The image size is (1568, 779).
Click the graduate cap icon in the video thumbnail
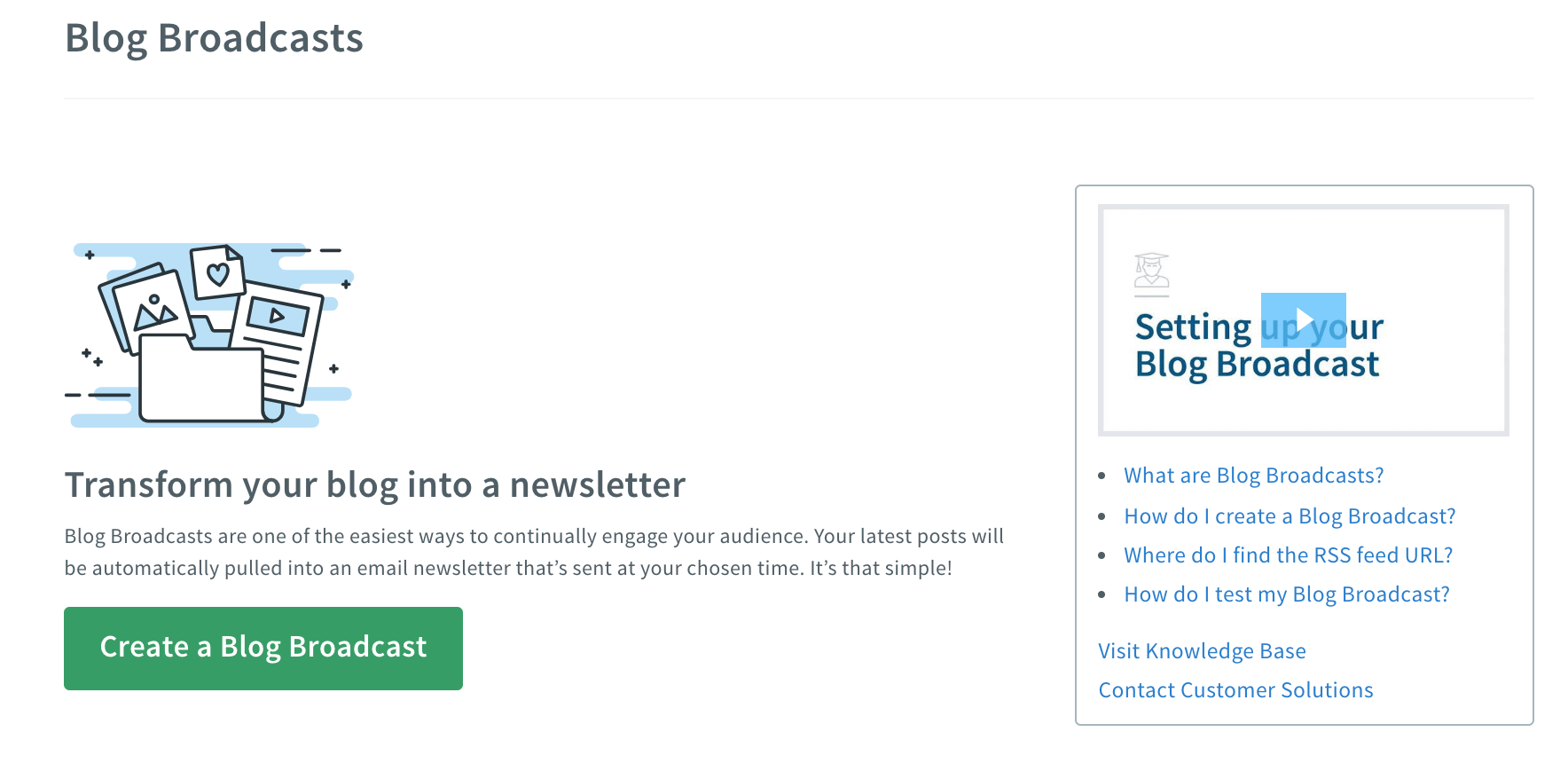[1151, 271]
